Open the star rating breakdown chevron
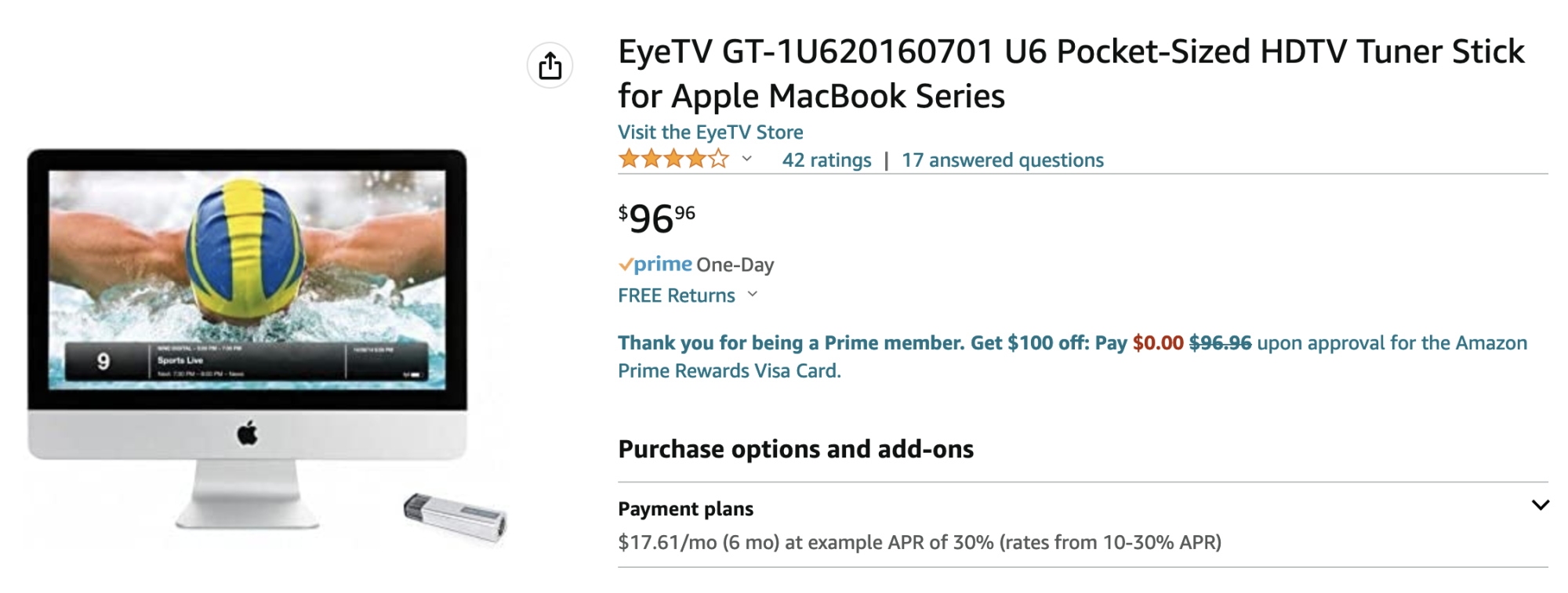Screen dimensions: 1568x593 point(747,159)
